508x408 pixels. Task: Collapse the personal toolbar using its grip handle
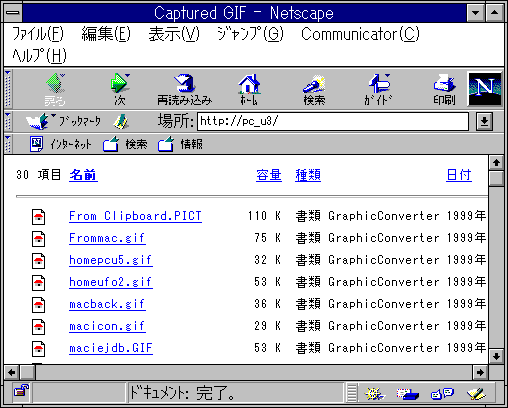(x=8, y=144)
